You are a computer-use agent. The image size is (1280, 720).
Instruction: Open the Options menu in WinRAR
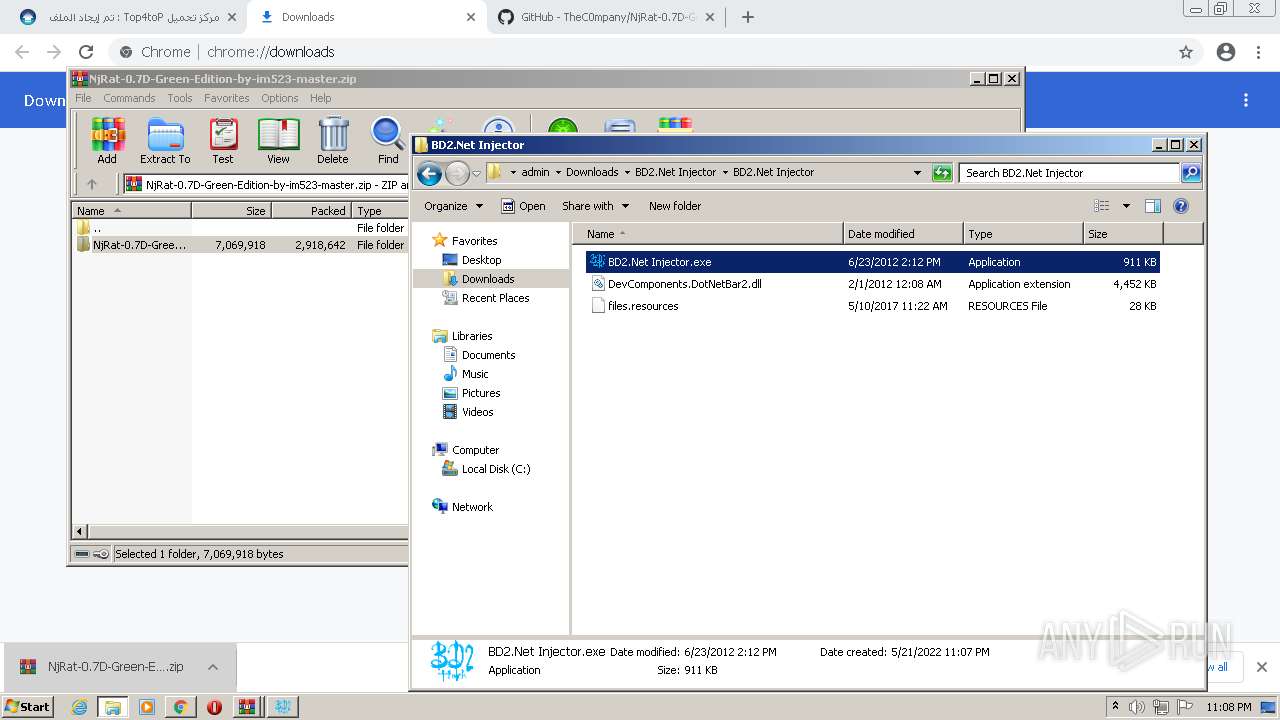click(x=280, y=98)
